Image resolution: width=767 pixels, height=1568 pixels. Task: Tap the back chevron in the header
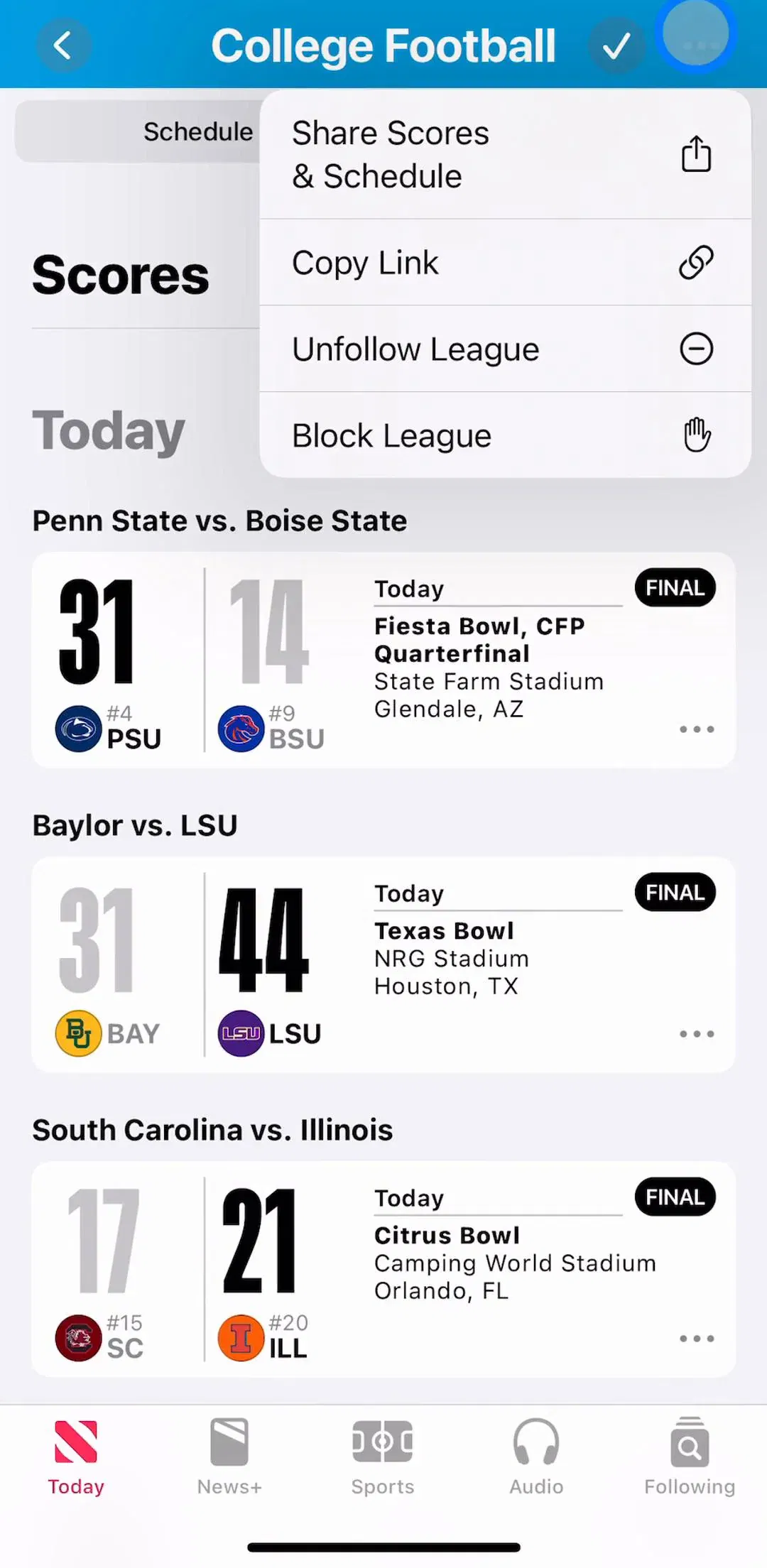(x=62, y=46)
